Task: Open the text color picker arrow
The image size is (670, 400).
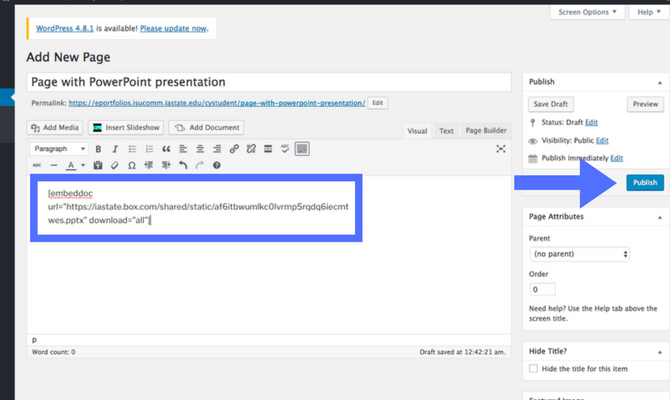Action: (x=83, y=165)
